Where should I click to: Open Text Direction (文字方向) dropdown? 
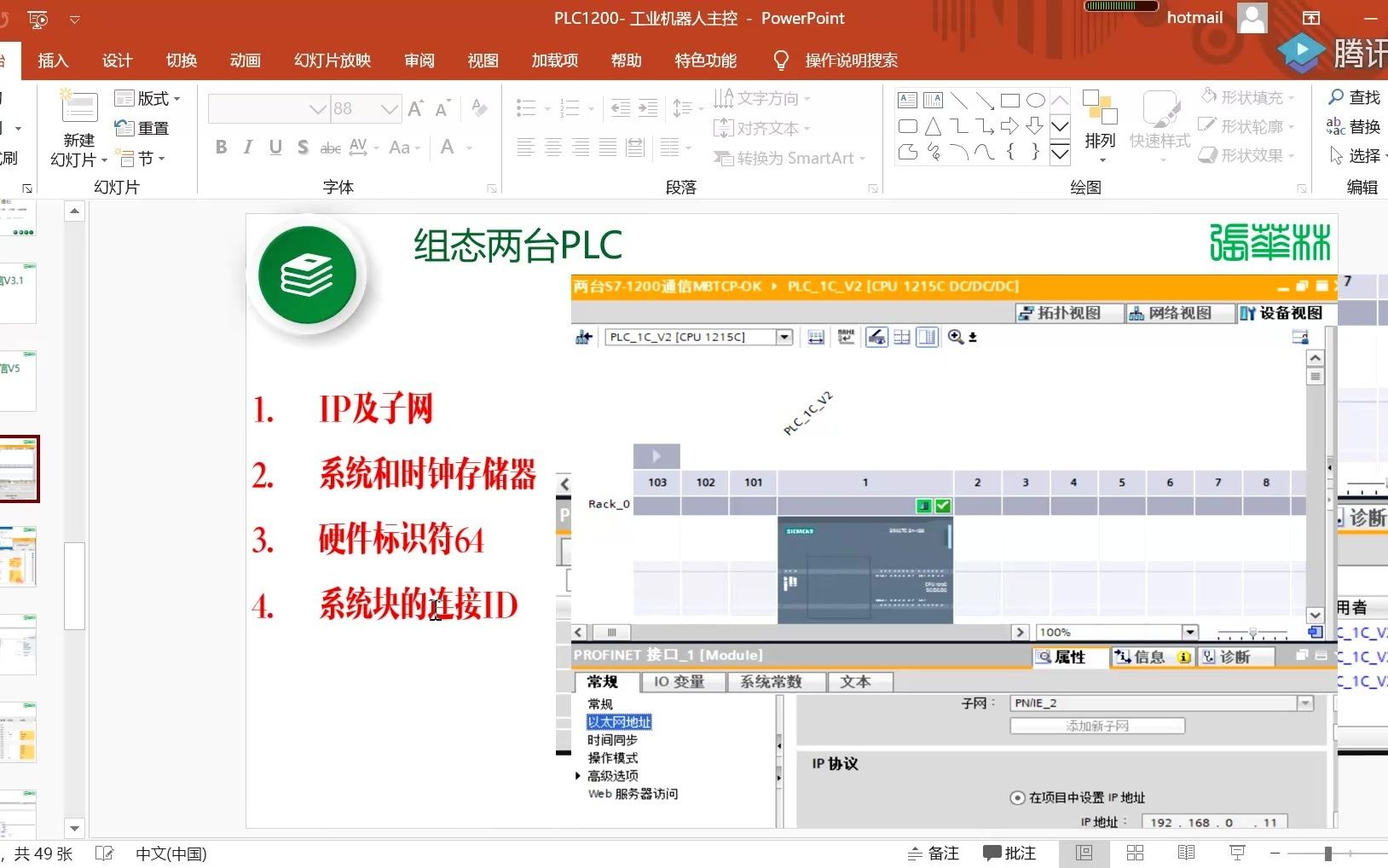tap(762, 99)
